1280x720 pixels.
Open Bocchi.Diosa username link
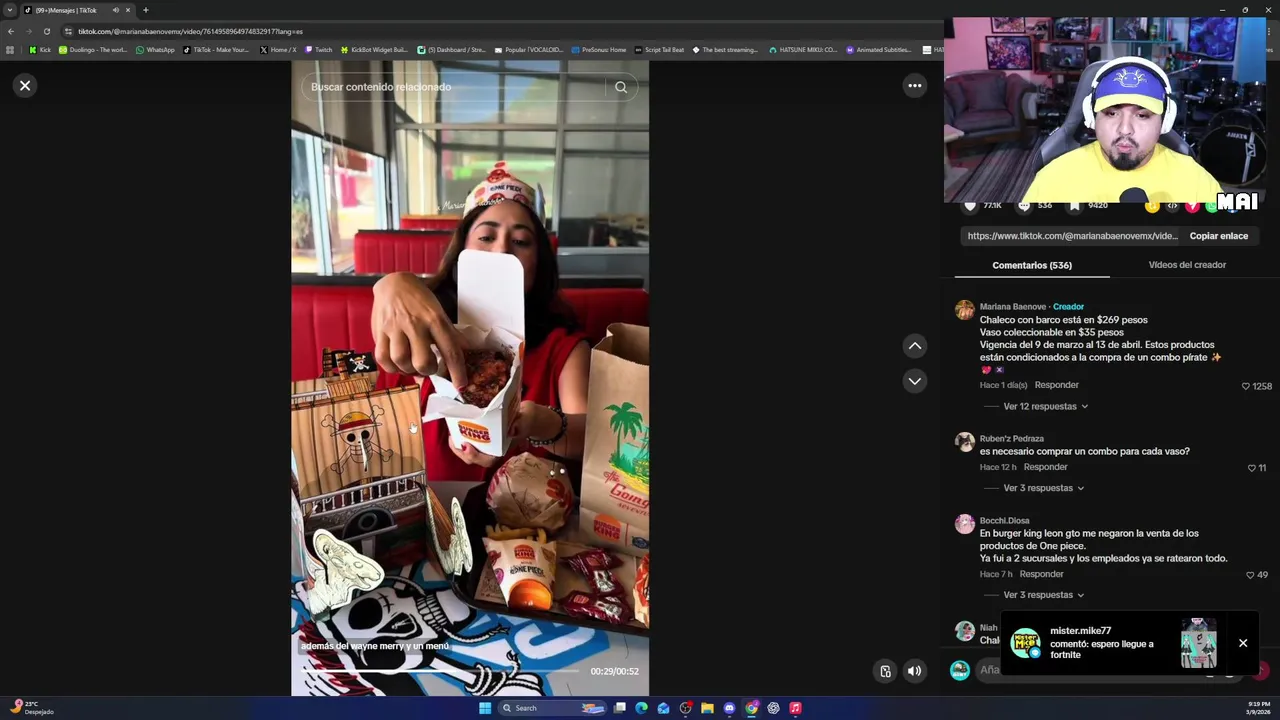click(1004, 521)
